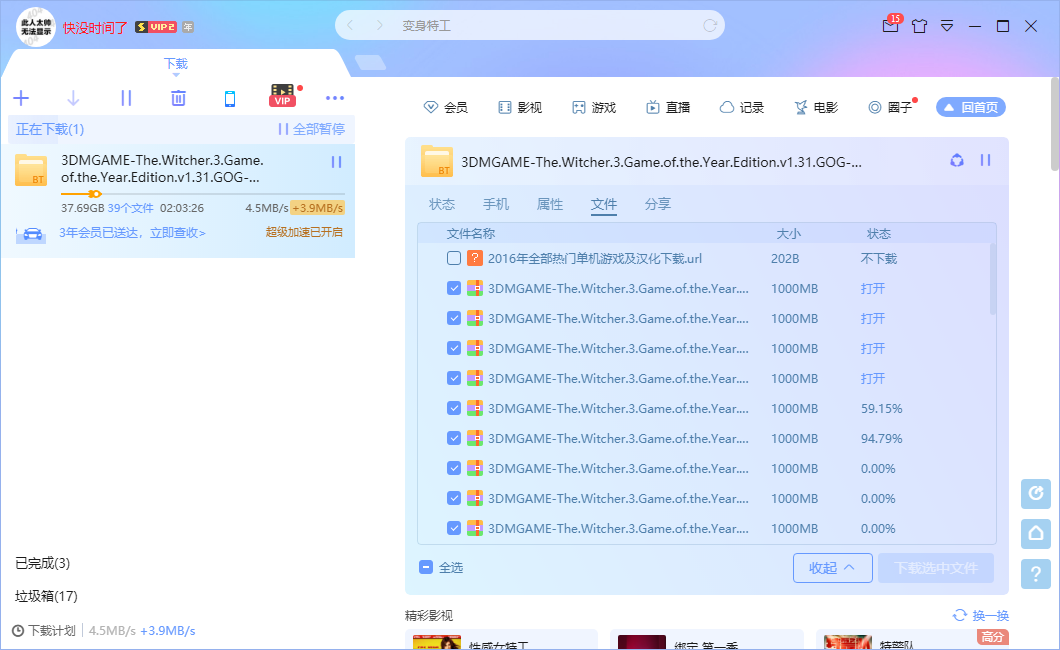
Task: Click the 下载选中文件 button
Action: (x=934, y=567)
